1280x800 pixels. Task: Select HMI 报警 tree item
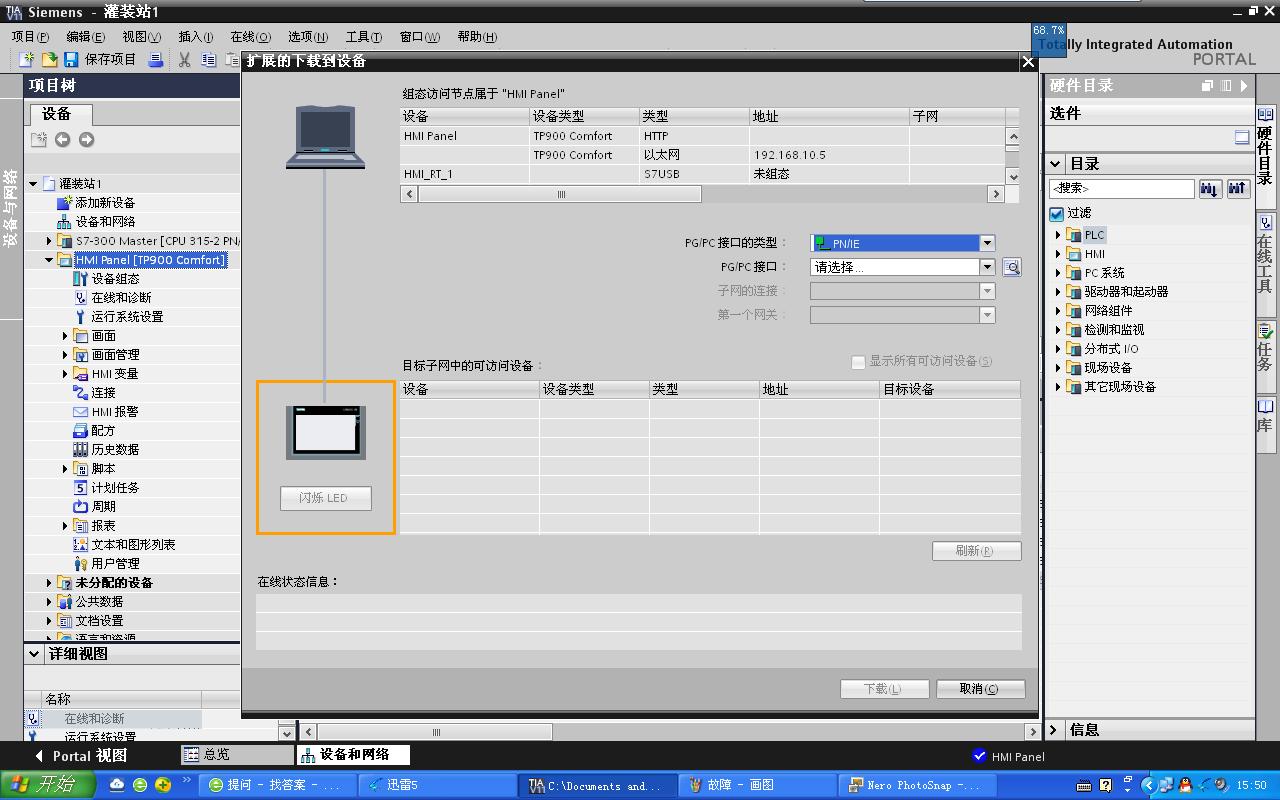point(115,412)
